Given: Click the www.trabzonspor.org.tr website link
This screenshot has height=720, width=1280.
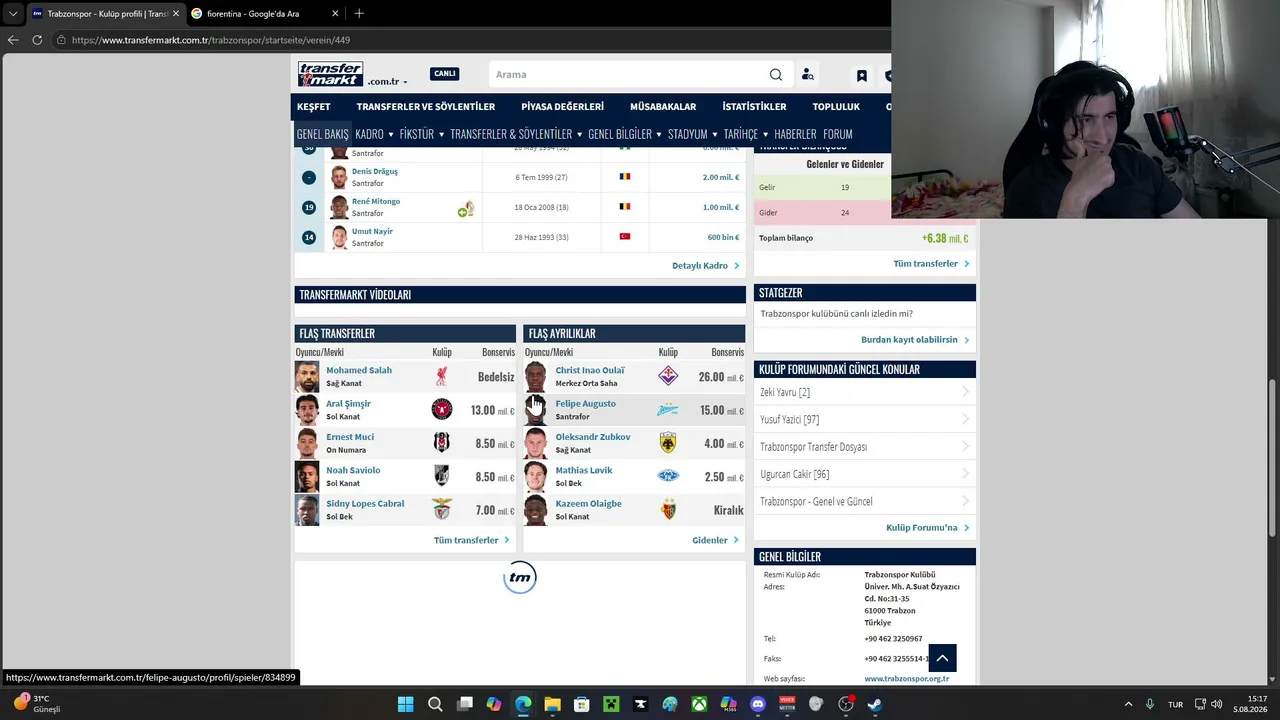Looking at the screenshot, I should point(907,679).
